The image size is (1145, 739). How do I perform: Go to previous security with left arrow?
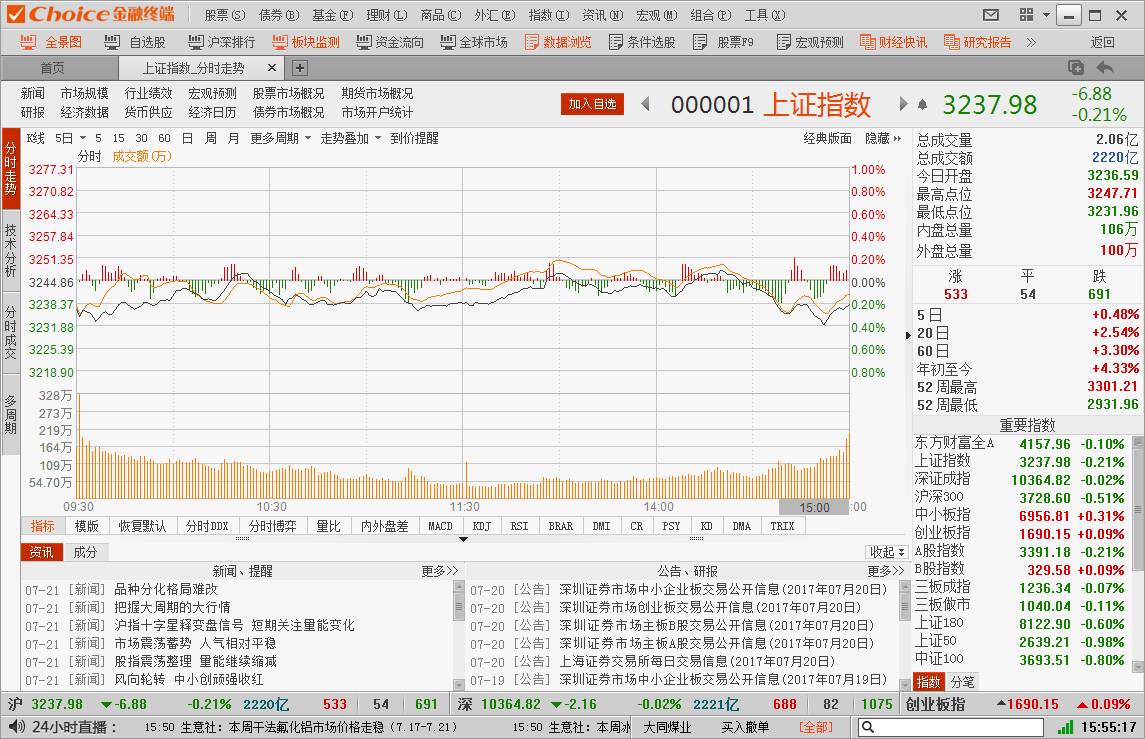(x=645, y=104)
